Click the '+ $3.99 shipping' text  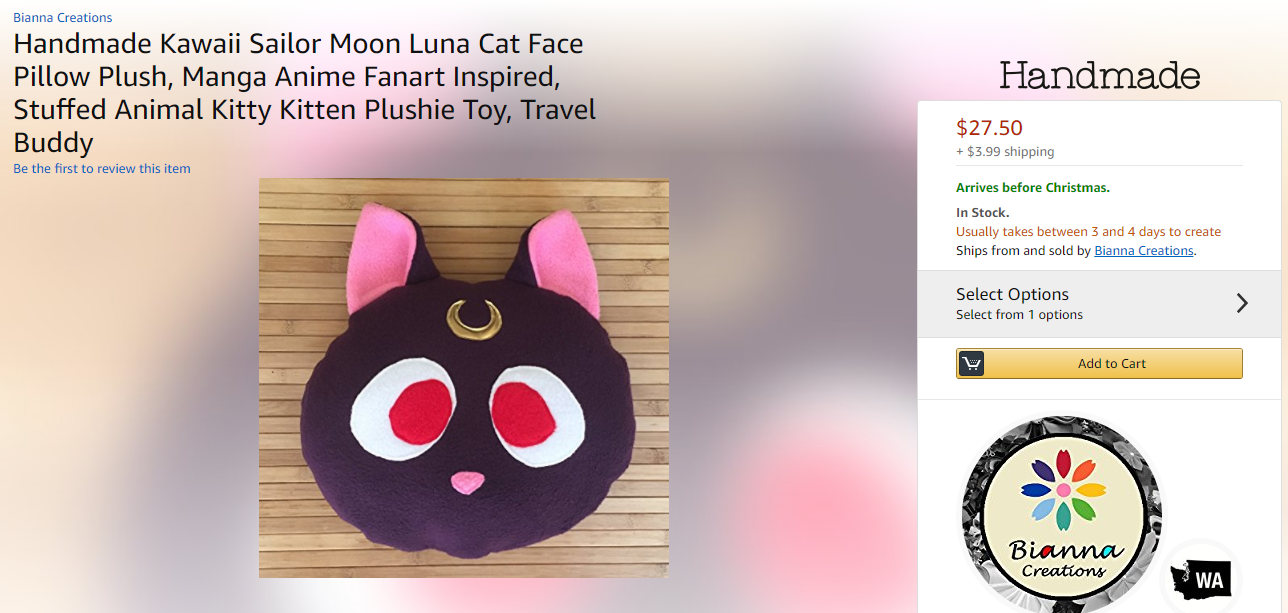point(1005,152)
